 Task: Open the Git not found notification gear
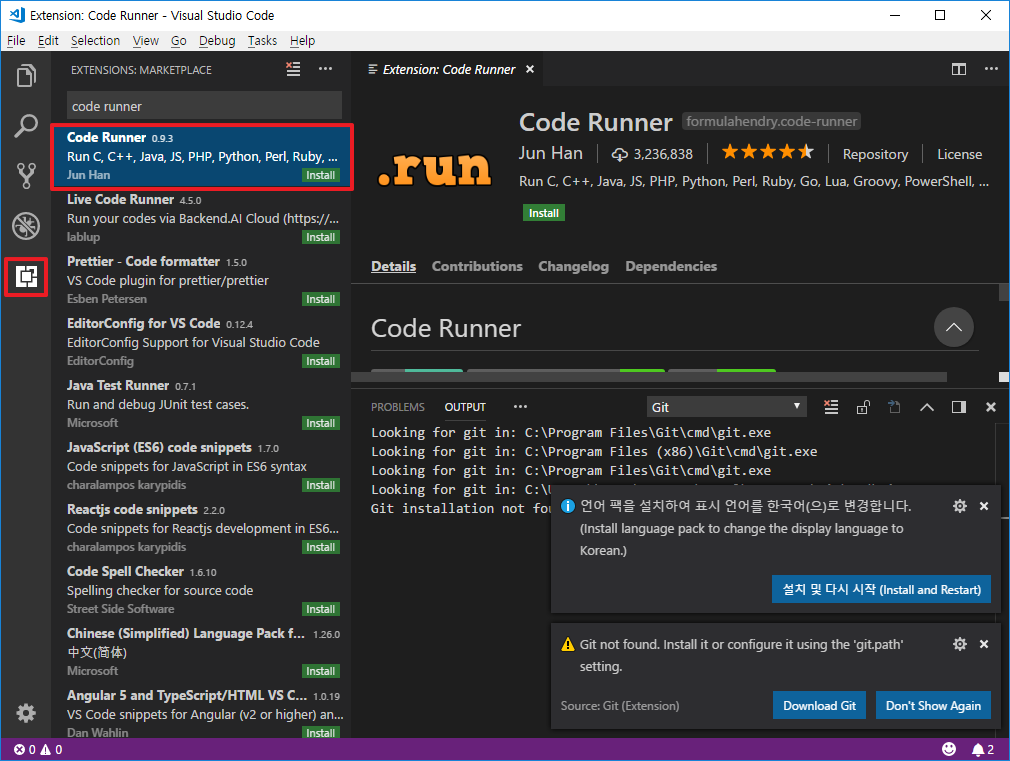[x=959, y=644]
